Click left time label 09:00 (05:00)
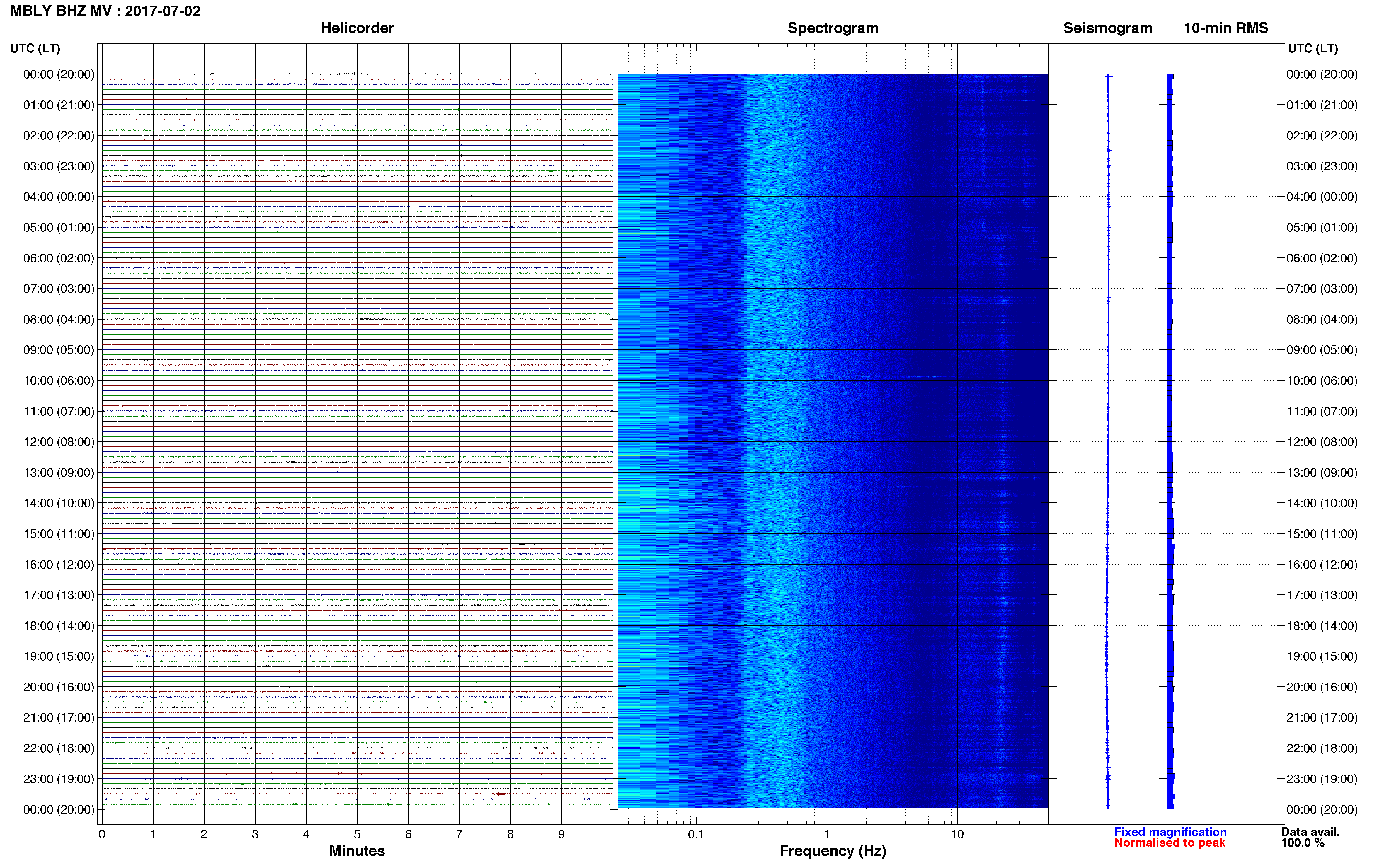This screenshot has width=1389, height=868. pos(59,350)
